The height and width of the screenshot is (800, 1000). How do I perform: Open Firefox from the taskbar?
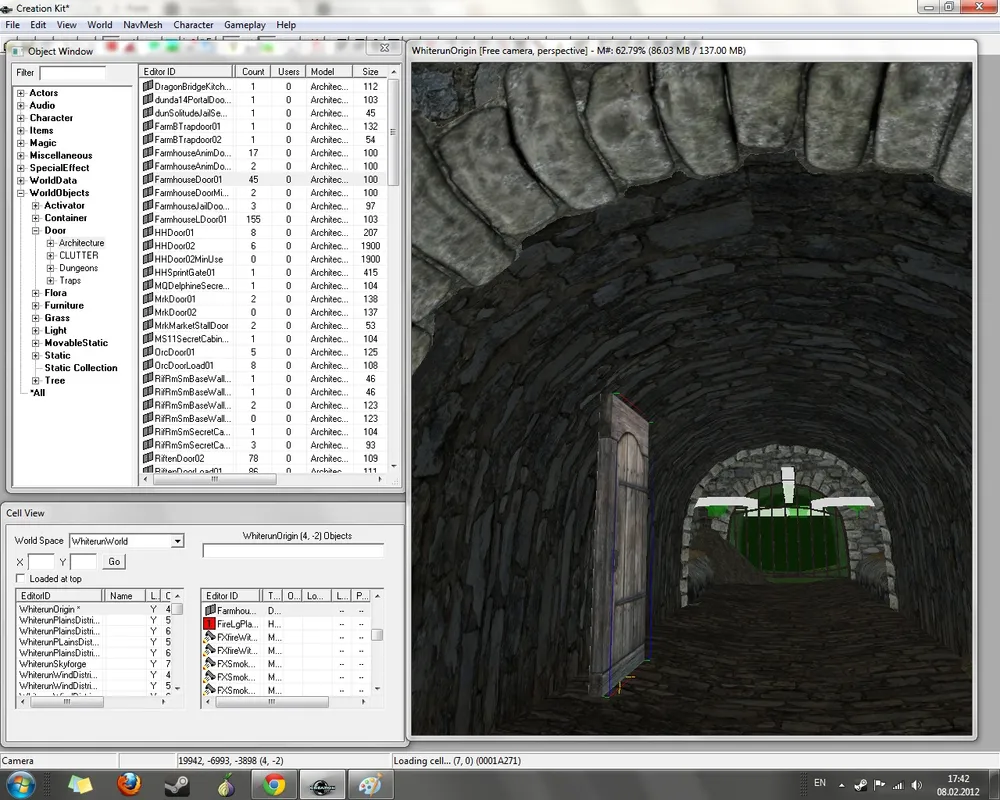click(x=129, y=784)
